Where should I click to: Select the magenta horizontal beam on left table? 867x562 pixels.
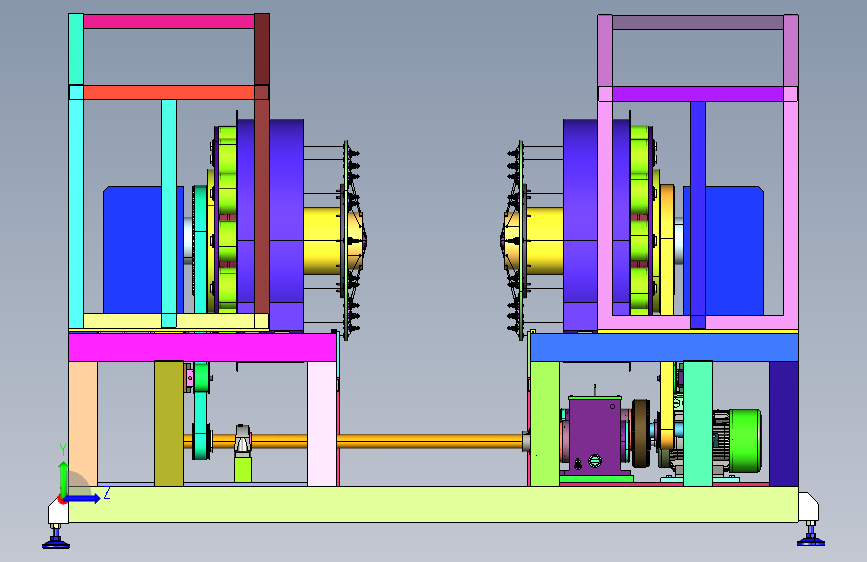coord(202,347)
